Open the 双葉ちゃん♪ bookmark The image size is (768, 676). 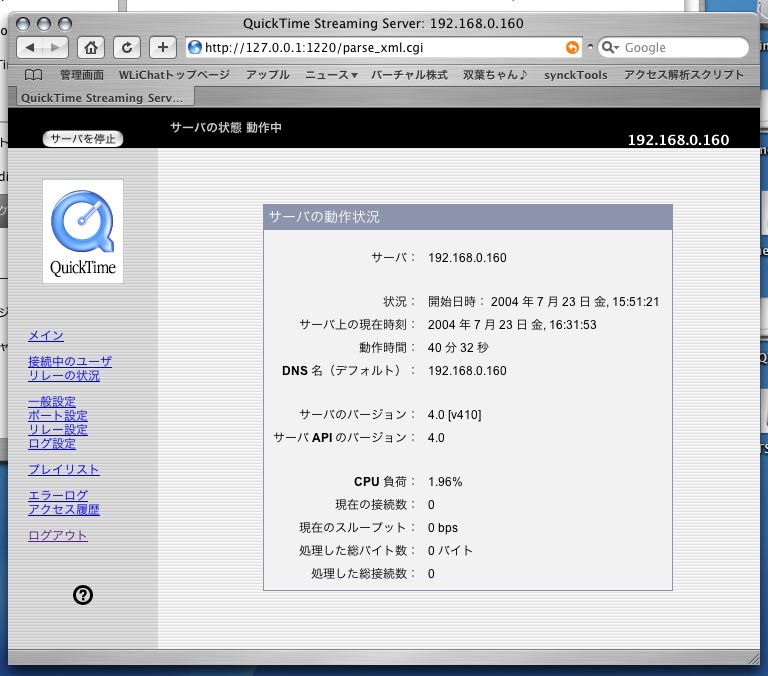click(x=495, y=75)
